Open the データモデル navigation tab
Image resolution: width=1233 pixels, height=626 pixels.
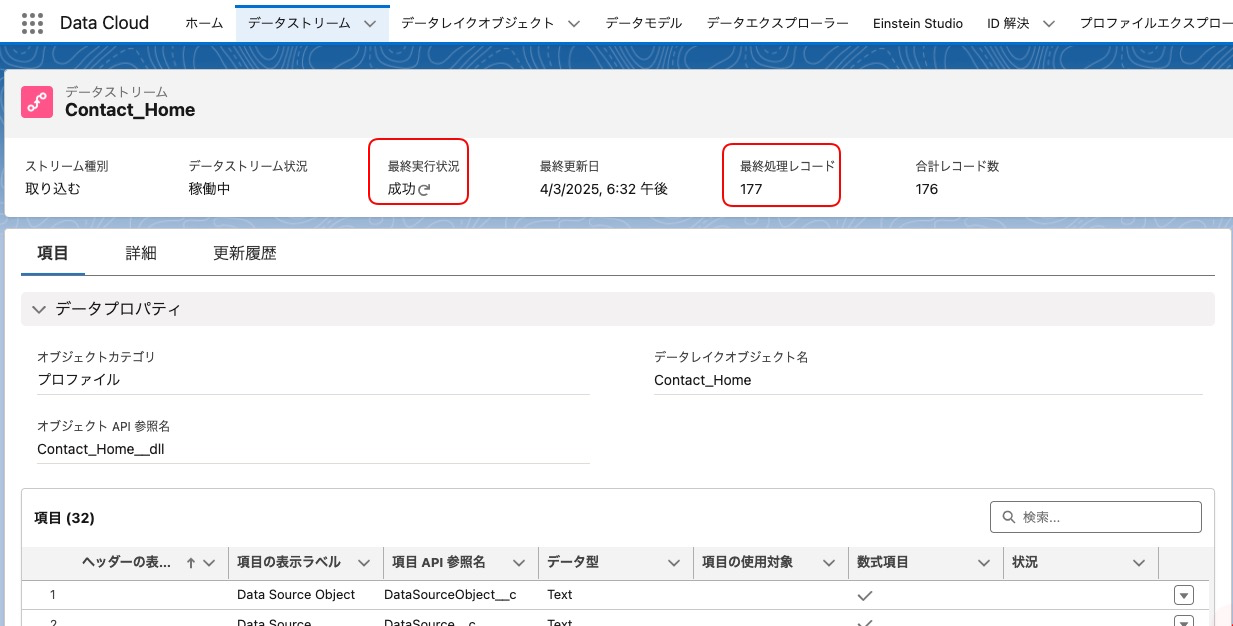pos(644,23)
